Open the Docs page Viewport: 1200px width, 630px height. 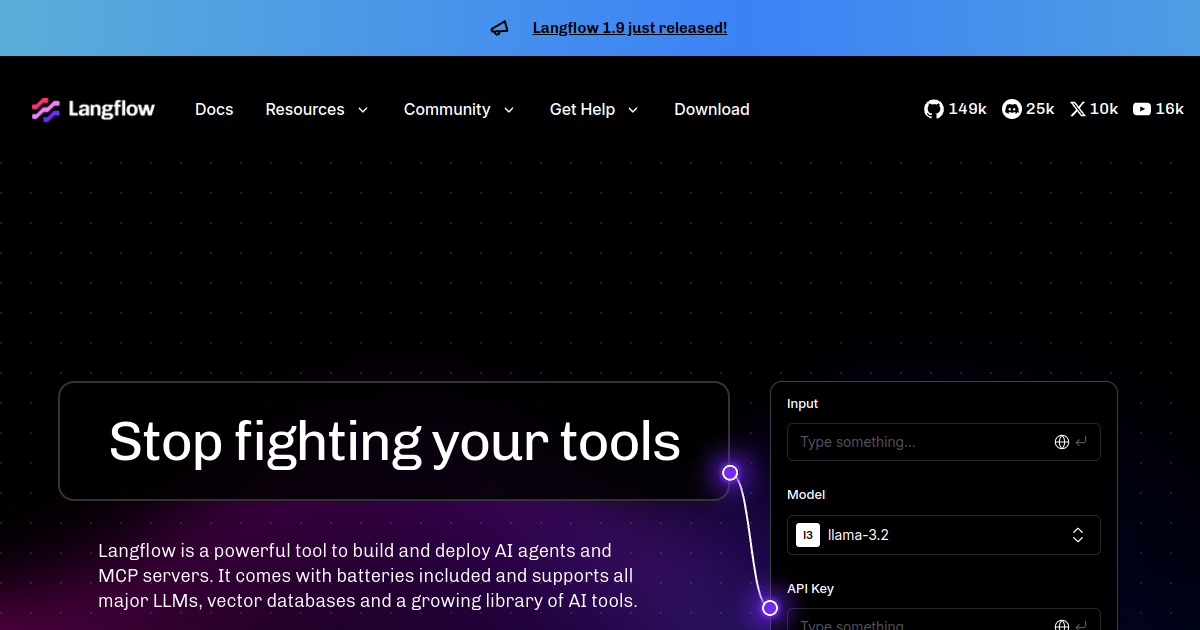tap(214, 109)
